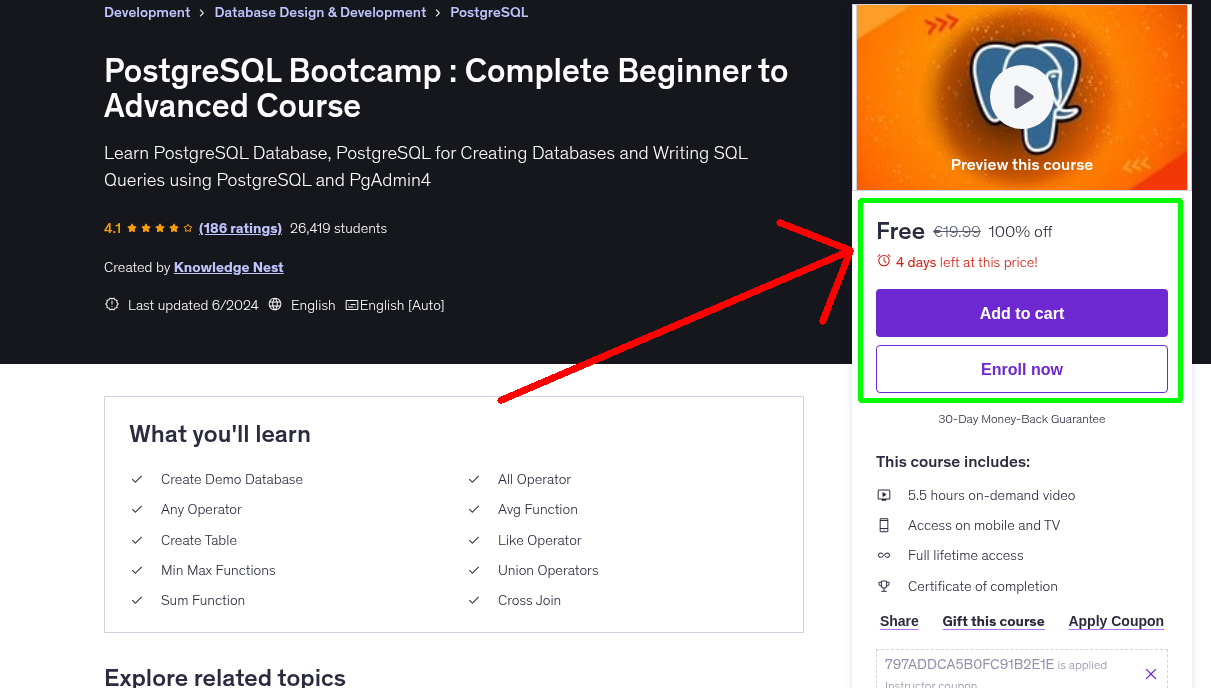Viewport: 1211px width, 688px height.
Task: Click Apply Coupon
Action: pos(1116,621)
